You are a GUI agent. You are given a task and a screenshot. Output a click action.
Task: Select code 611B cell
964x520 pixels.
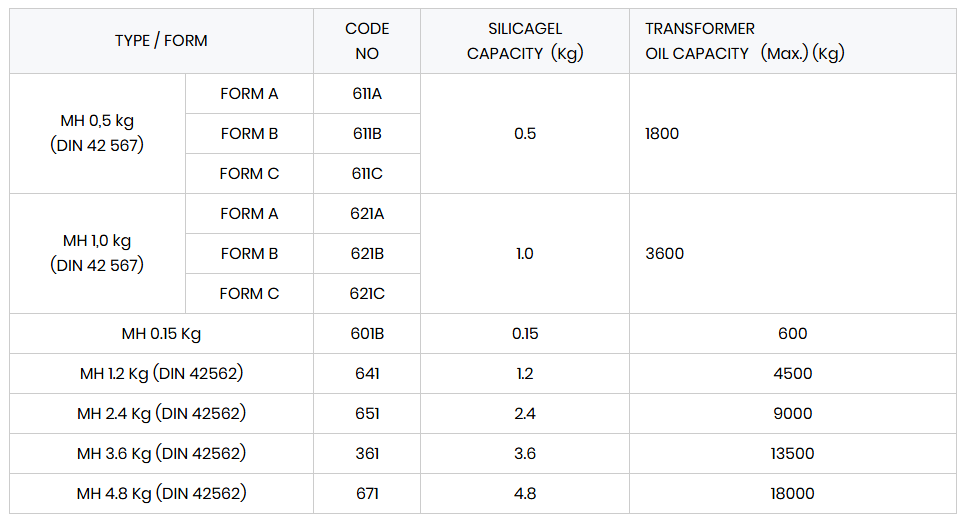[x=367, y=133]
